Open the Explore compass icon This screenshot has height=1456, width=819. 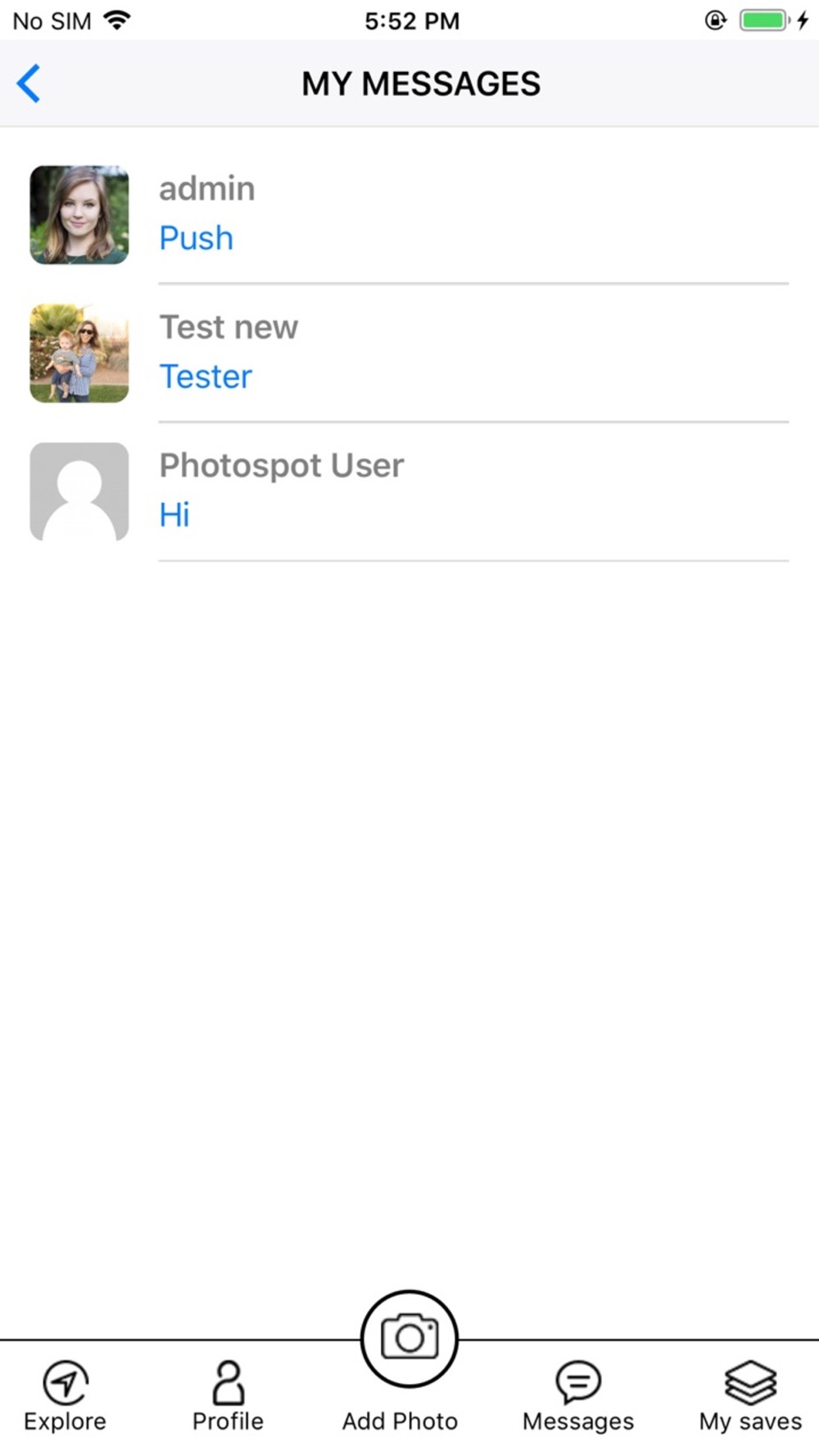66,1382
